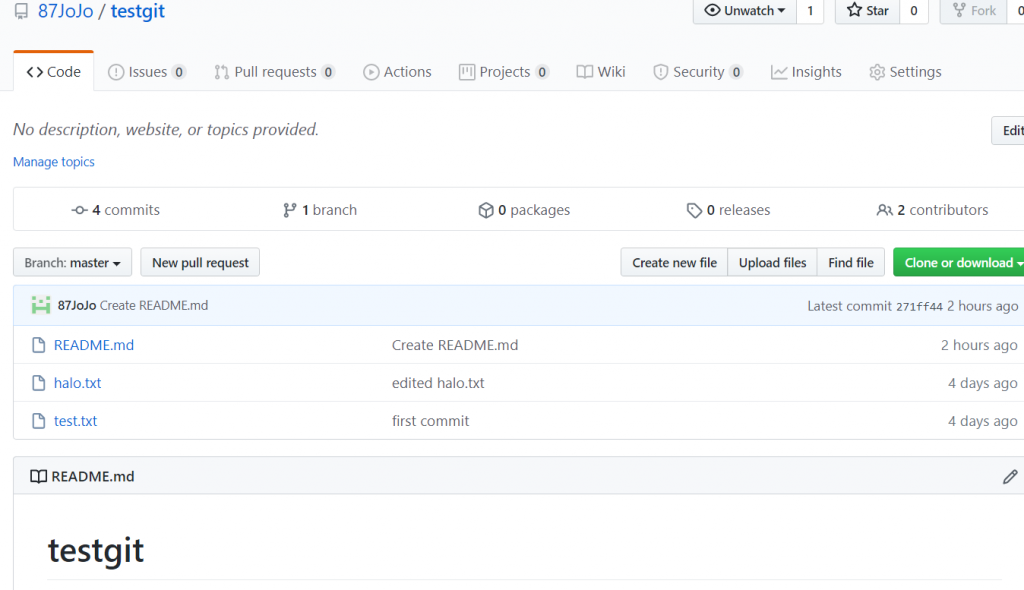Screen dimensions: 1024x590
Task: Open the first commit message link
Action: tap(430, 421)
